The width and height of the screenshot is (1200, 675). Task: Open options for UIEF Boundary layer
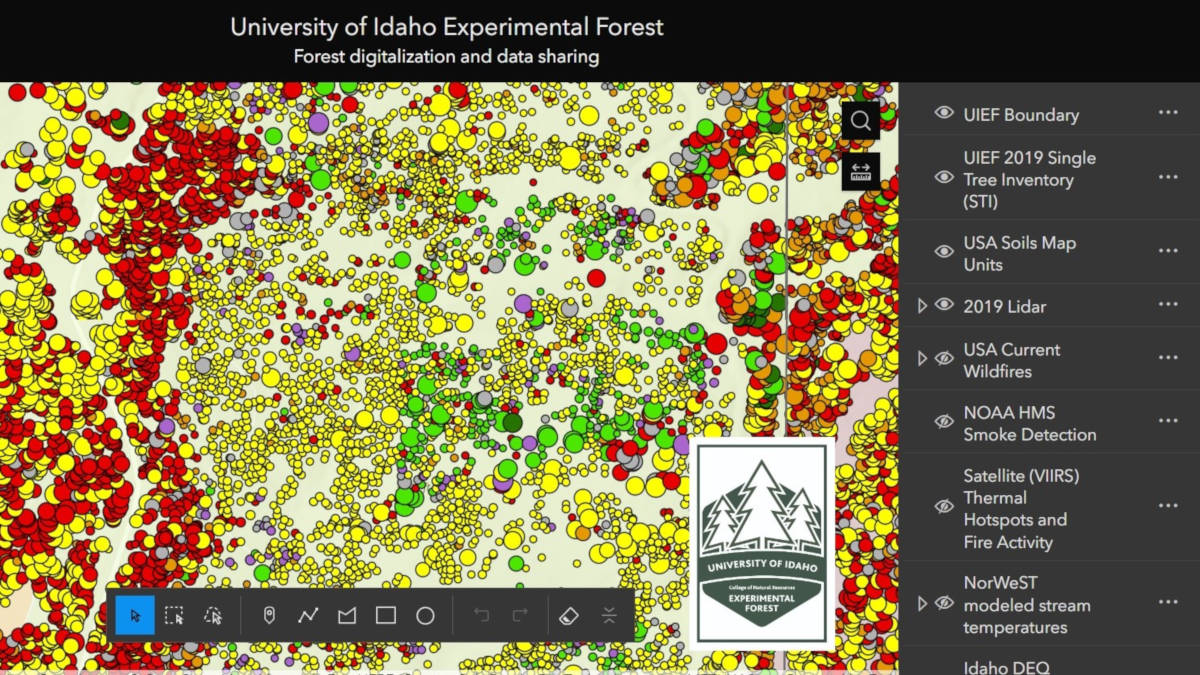pos(1168,113)
